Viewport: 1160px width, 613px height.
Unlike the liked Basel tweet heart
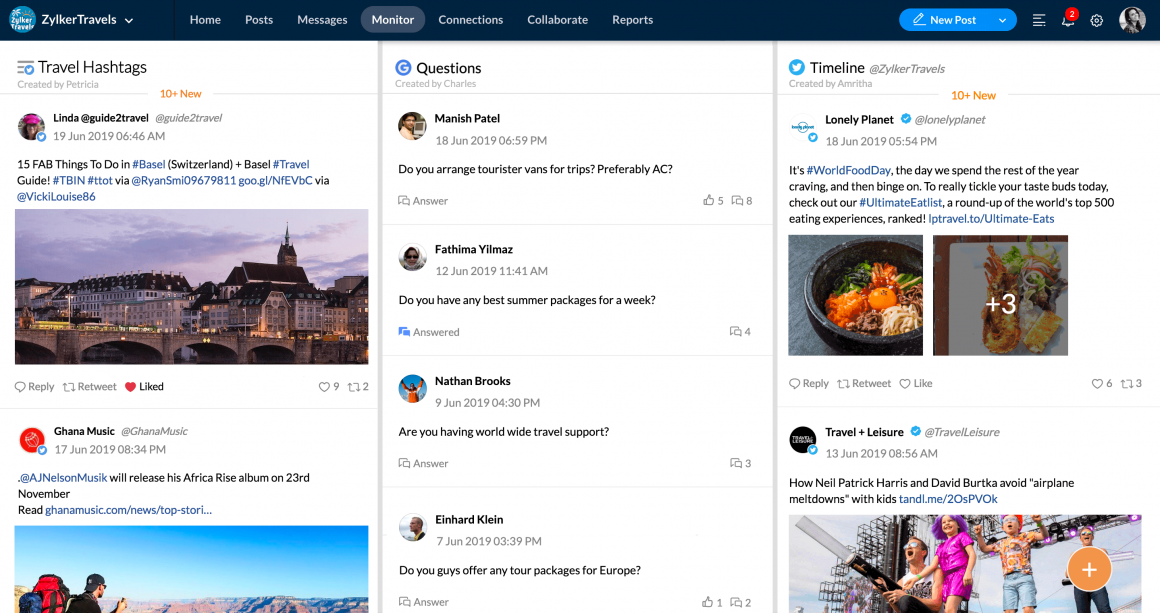(x=131, y=387)
